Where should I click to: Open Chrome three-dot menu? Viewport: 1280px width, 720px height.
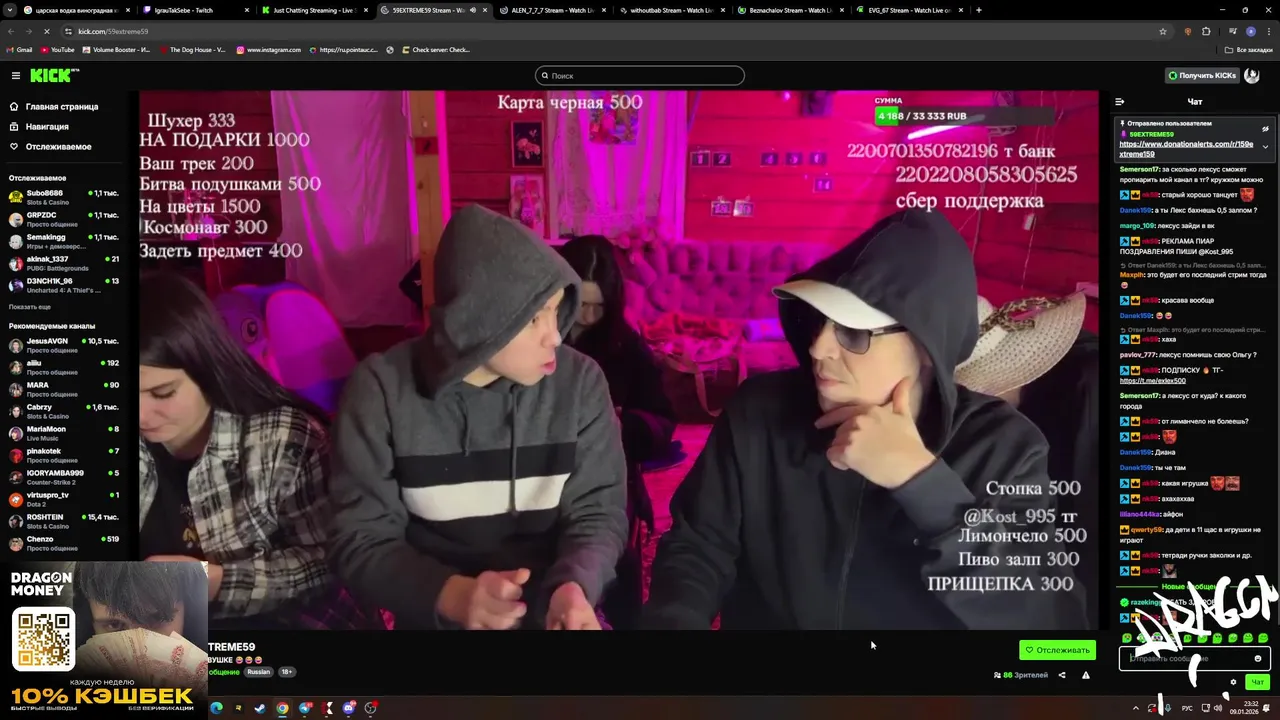1267,31
